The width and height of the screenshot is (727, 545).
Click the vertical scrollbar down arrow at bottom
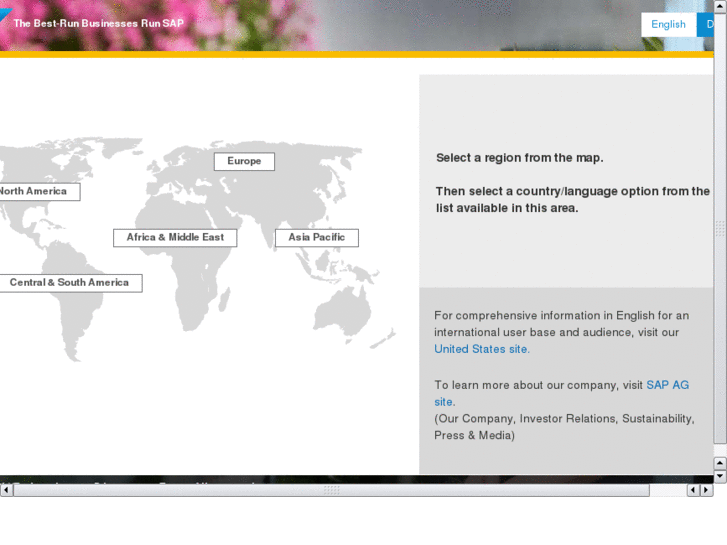(x=720, y=476)
